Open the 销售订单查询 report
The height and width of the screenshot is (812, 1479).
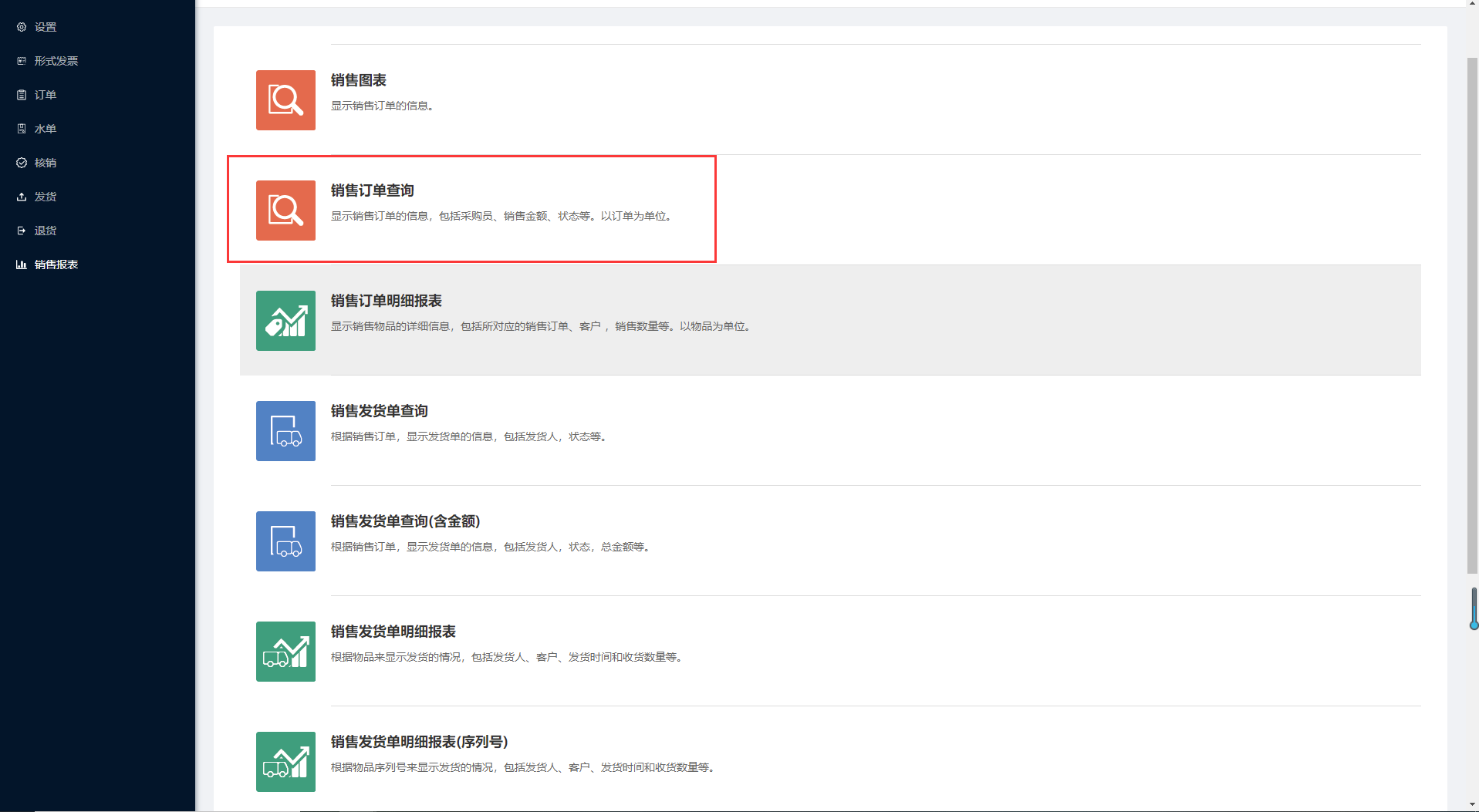pyautogui.click(x=373, y=190)
